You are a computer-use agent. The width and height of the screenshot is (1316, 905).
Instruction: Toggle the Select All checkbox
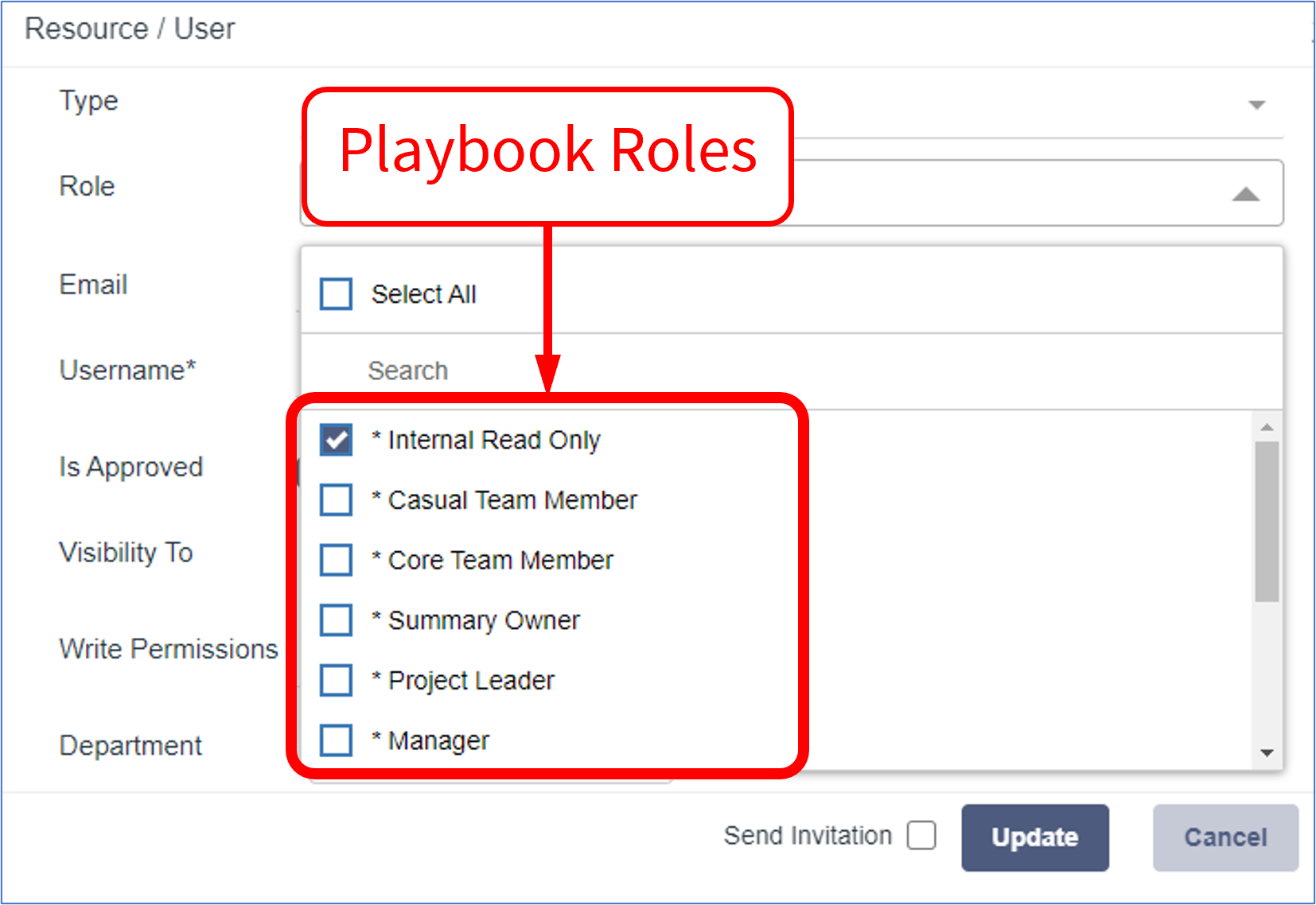coord(336,293)
